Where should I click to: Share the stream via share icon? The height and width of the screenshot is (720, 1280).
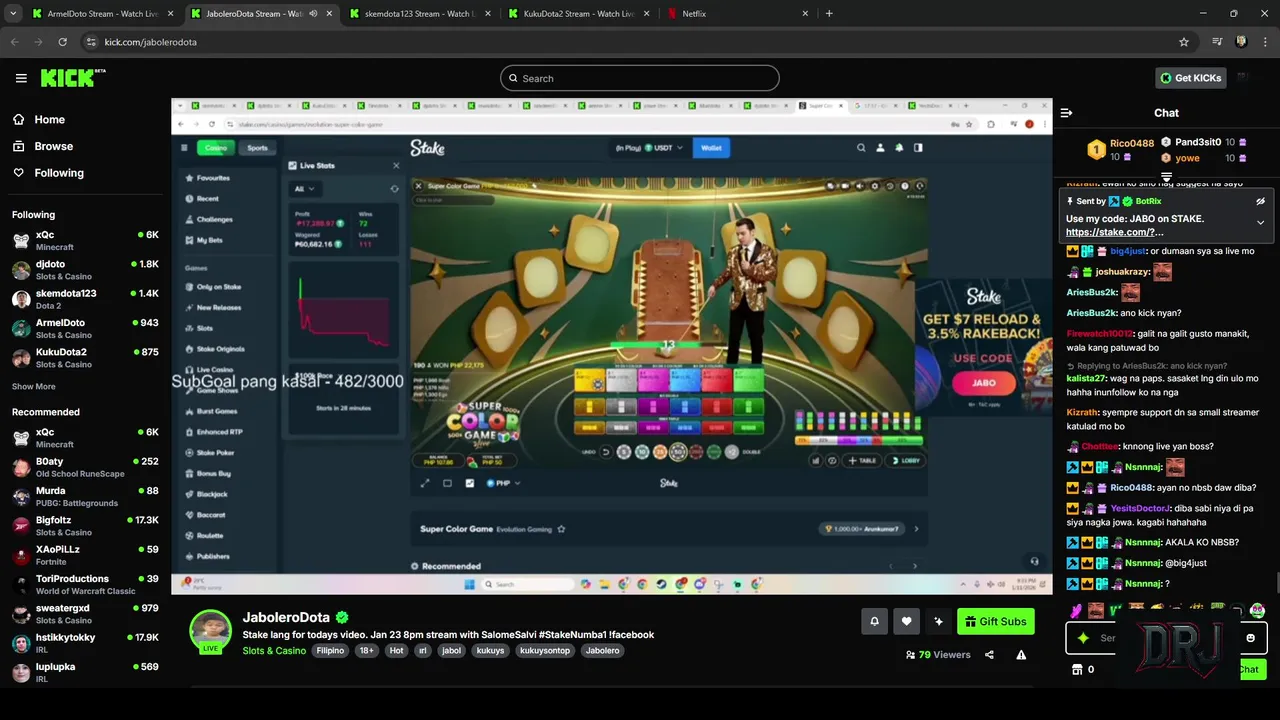click(x=989, y=655)
